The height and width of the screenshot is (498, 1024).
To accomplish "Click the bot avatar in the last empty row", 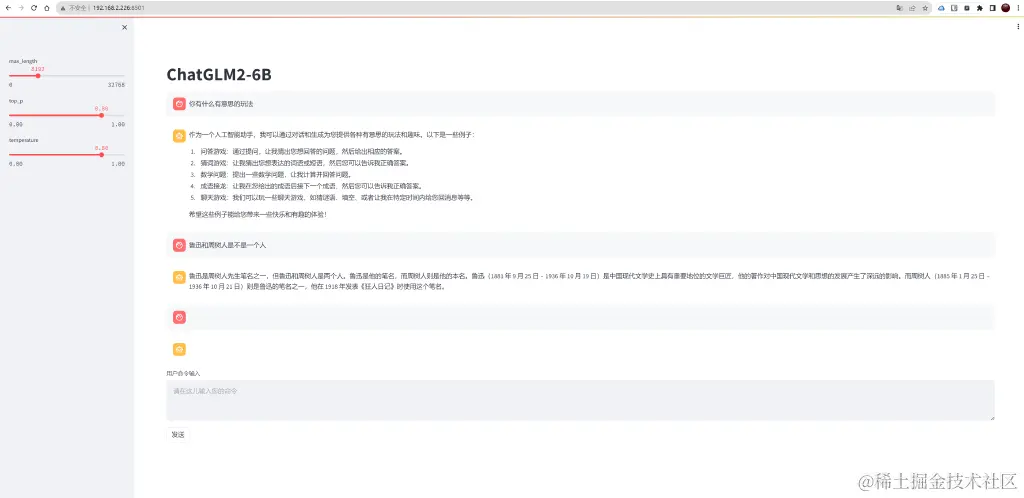I will 179,349.
